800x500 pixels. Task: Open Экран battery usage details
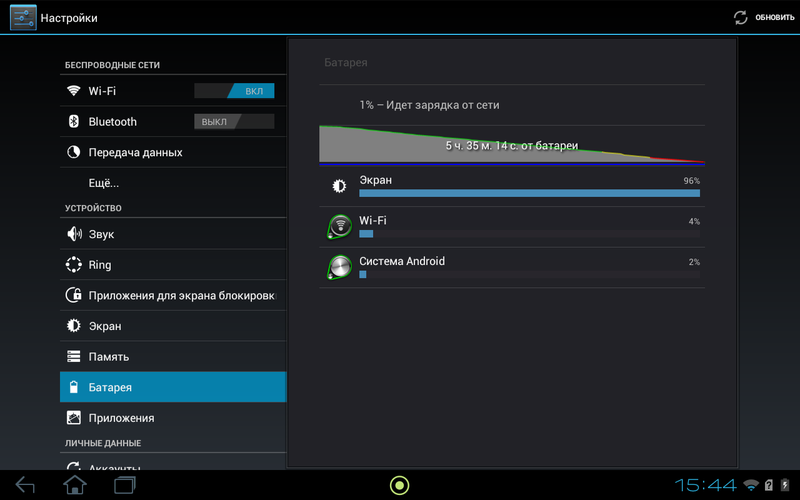click(x=512, y=186)
